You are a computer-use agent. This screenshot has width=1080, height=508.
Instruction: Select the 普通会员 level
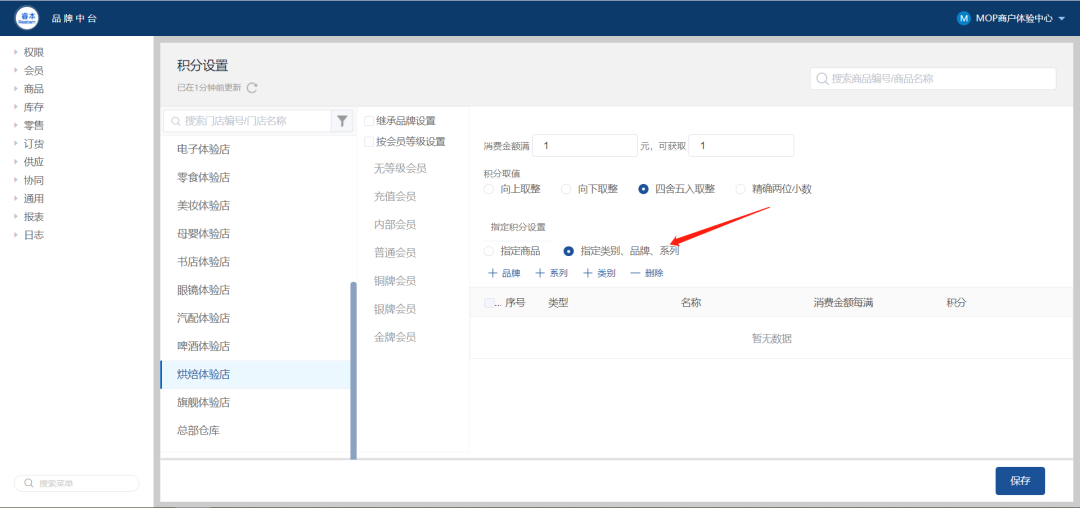395,253
